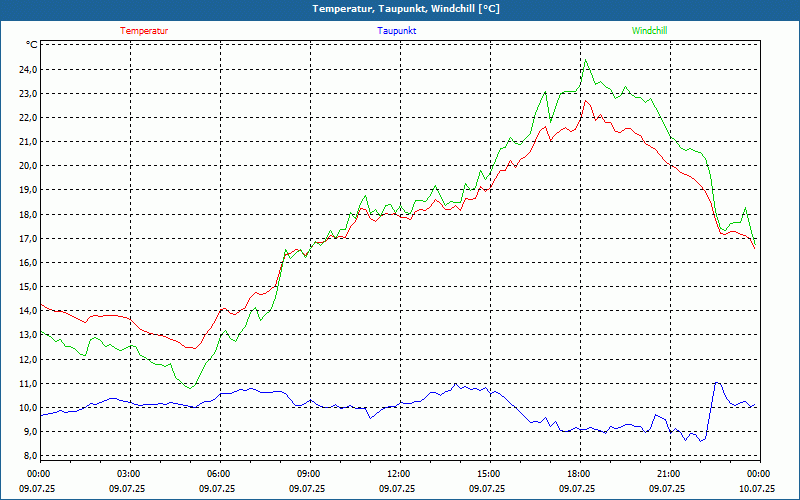Viewport: 800px width, 500px height.
Task: Click the '12:00' time axis label
Action: point(400,473)
